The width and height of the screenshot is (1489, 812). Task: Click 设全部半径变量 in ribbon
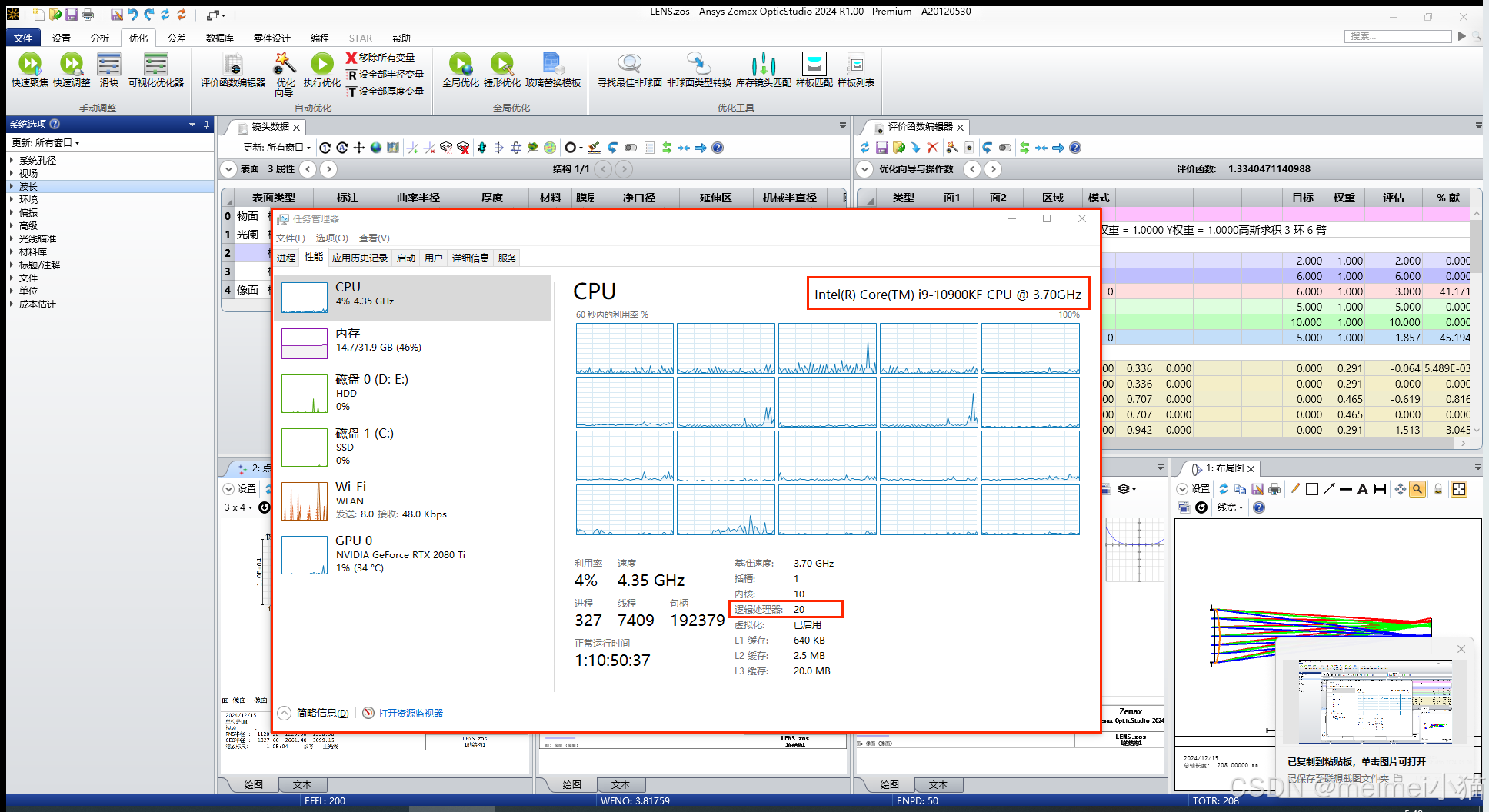(x=385, y=75)
